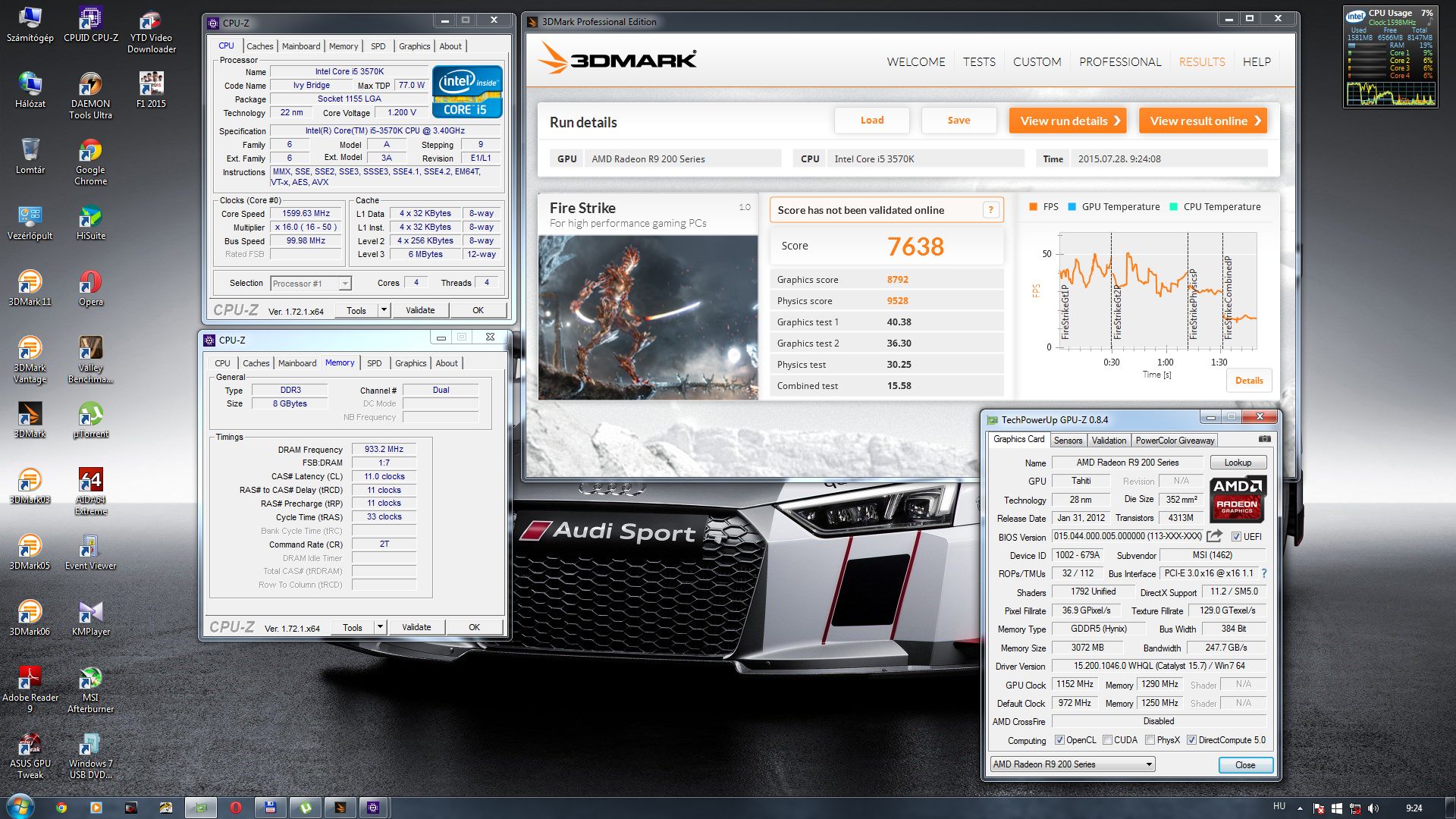Image resolution: width=1456 pixels, height=819 pixels.
Task: Click the Bus Interface question mark icon
Action: click(x=1264, y=573)
